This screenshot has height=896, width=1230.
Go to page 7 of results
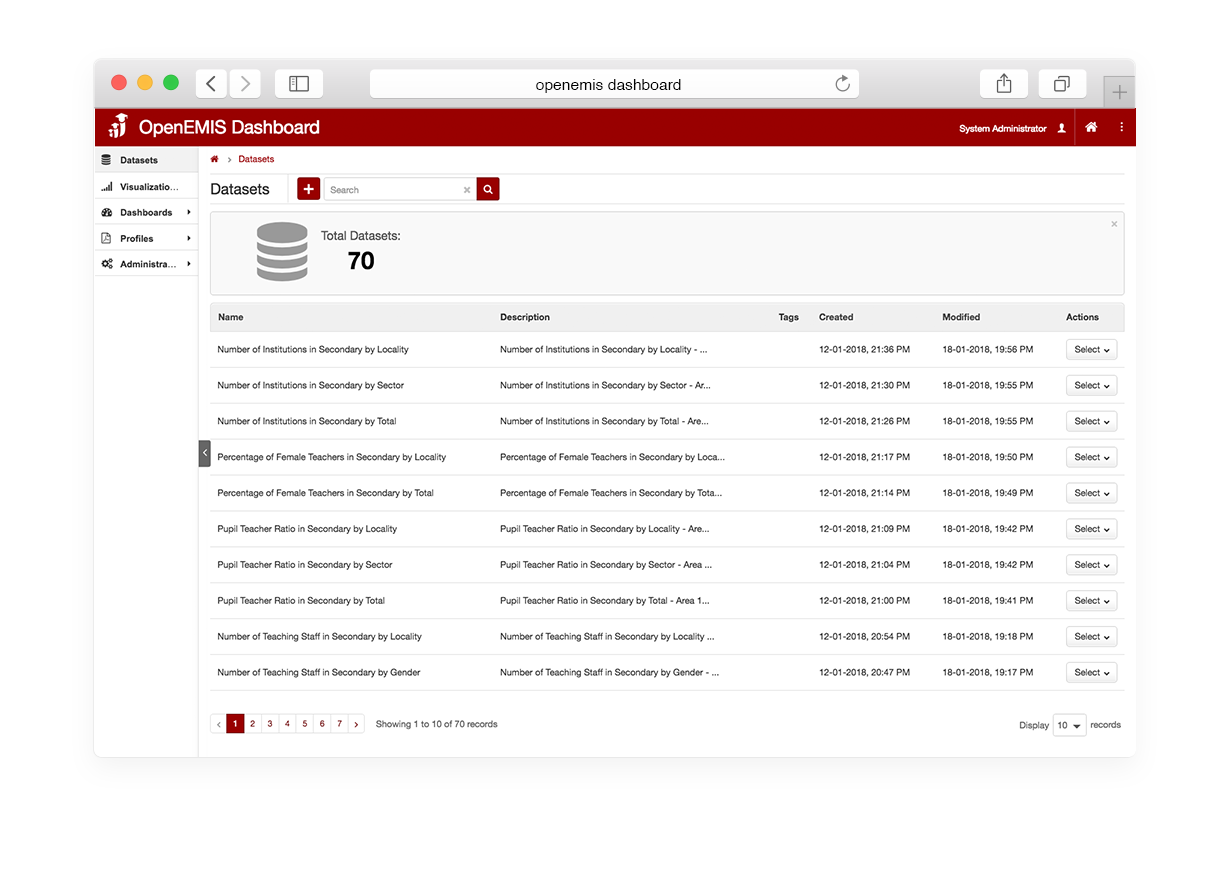340,724
